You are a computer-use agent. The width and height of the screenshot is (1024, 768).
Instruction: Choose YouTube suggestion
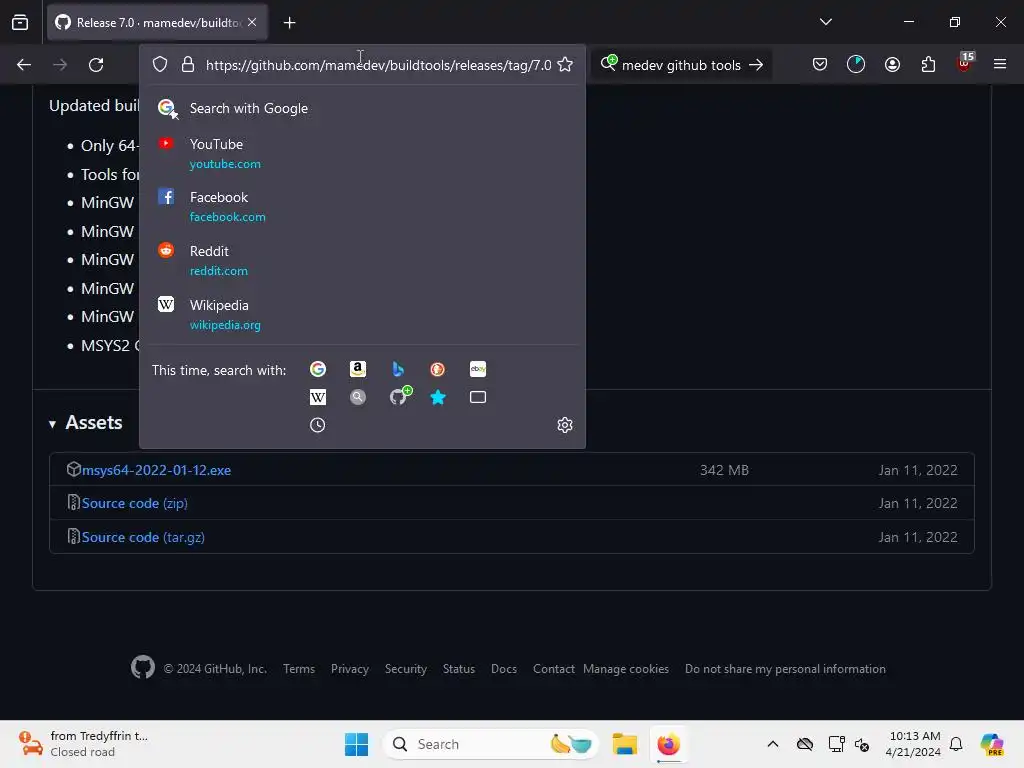click(x=362, y=153)
